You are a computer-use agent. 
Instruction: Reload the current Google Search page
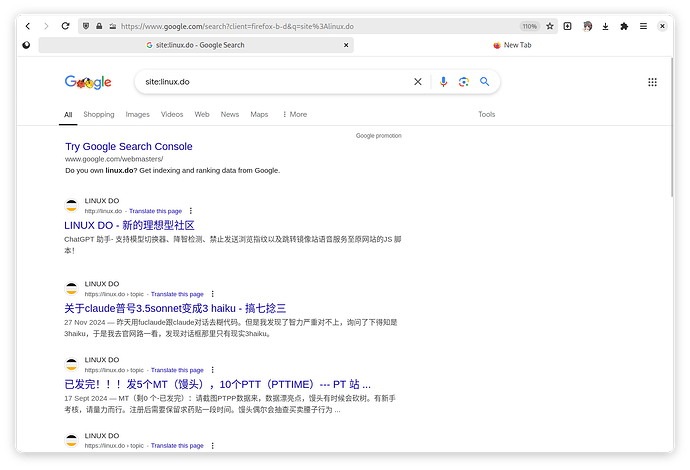coord(66,26)
